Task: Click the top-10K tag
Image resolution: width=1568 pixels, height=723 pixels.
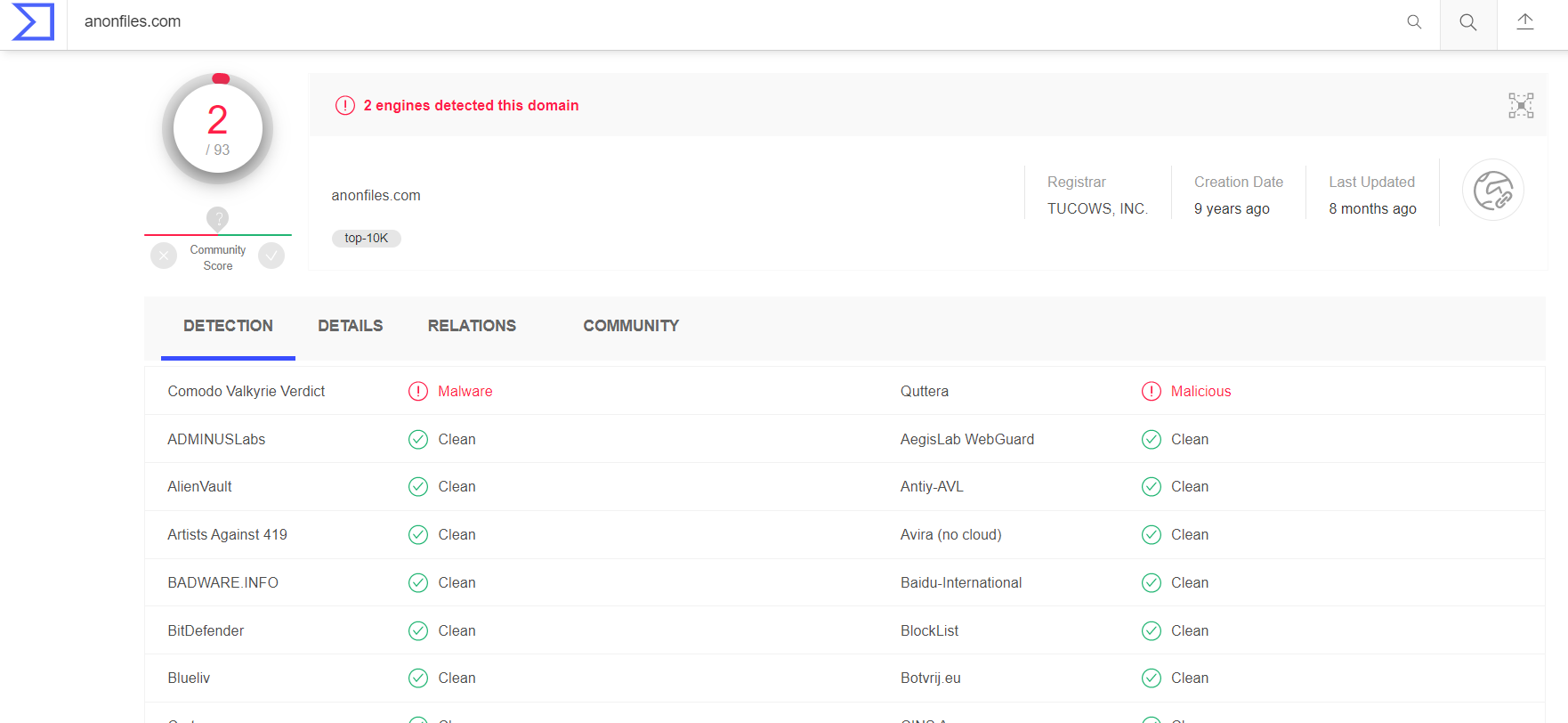Action: click(367, 239)
